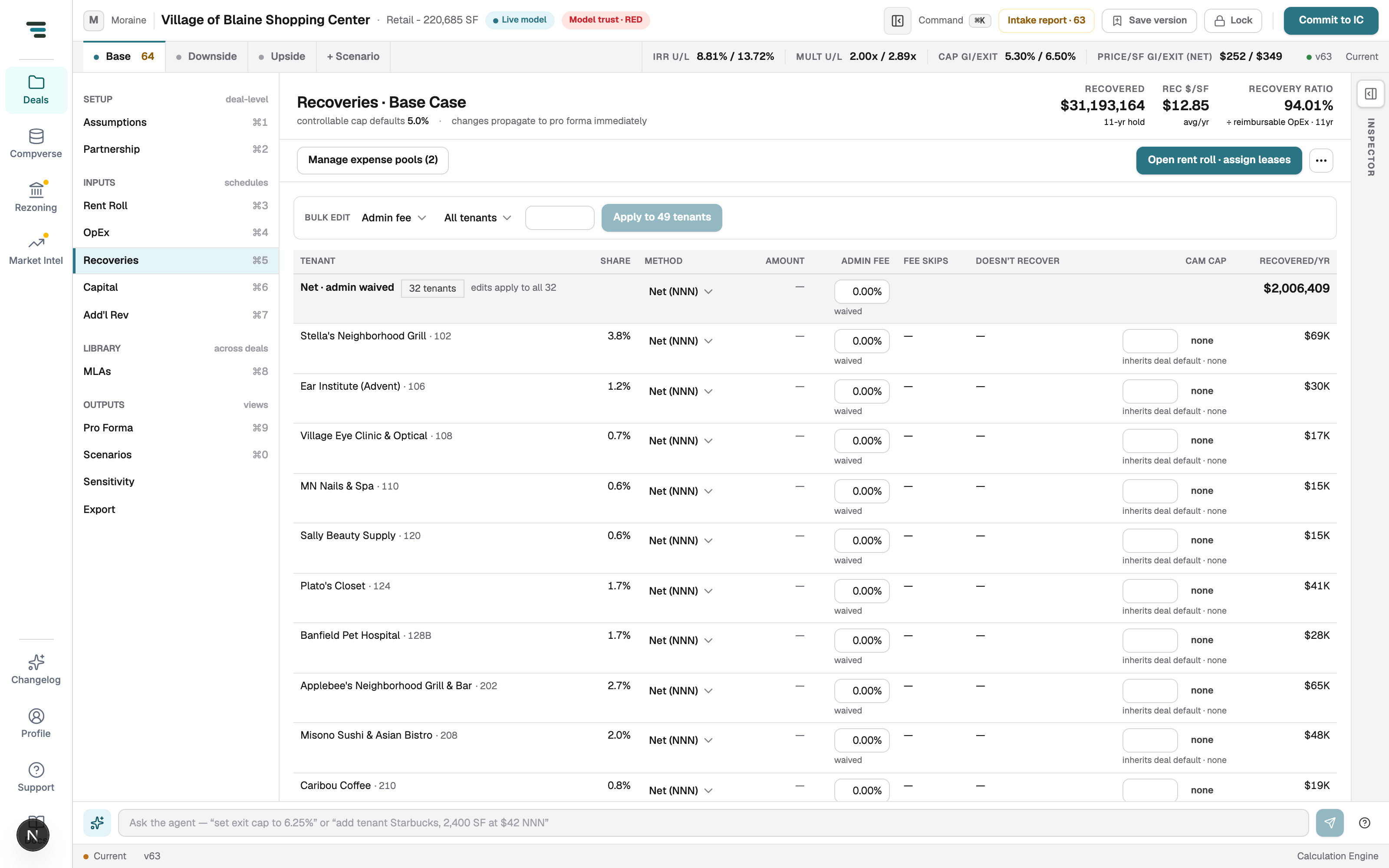Click Calculation Engine in status bar
The height and width of the screenshot is (868, 1389).
(1337, 856)
